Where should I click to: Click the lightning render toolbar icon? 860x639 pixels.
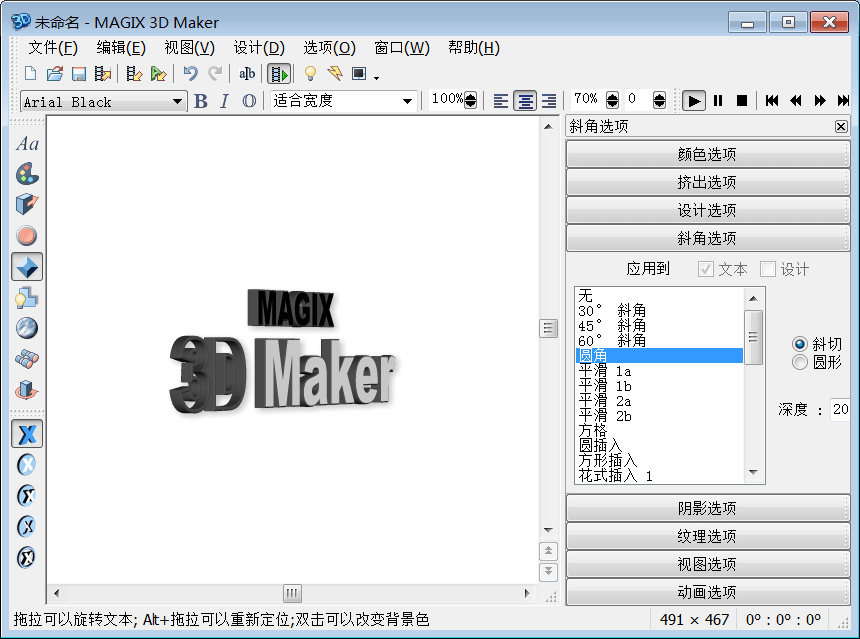coord(337,73)
